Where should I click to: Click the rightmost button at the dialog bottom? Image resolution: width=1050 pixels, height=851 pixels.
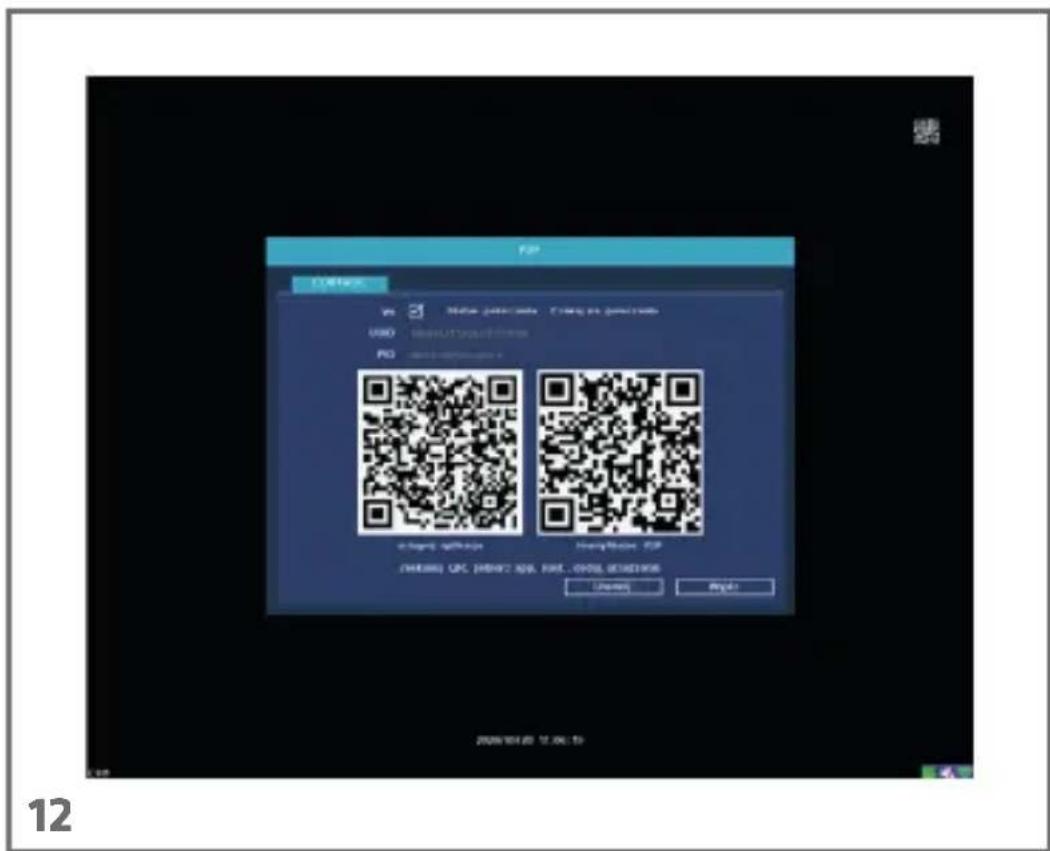tap(725, 587)
